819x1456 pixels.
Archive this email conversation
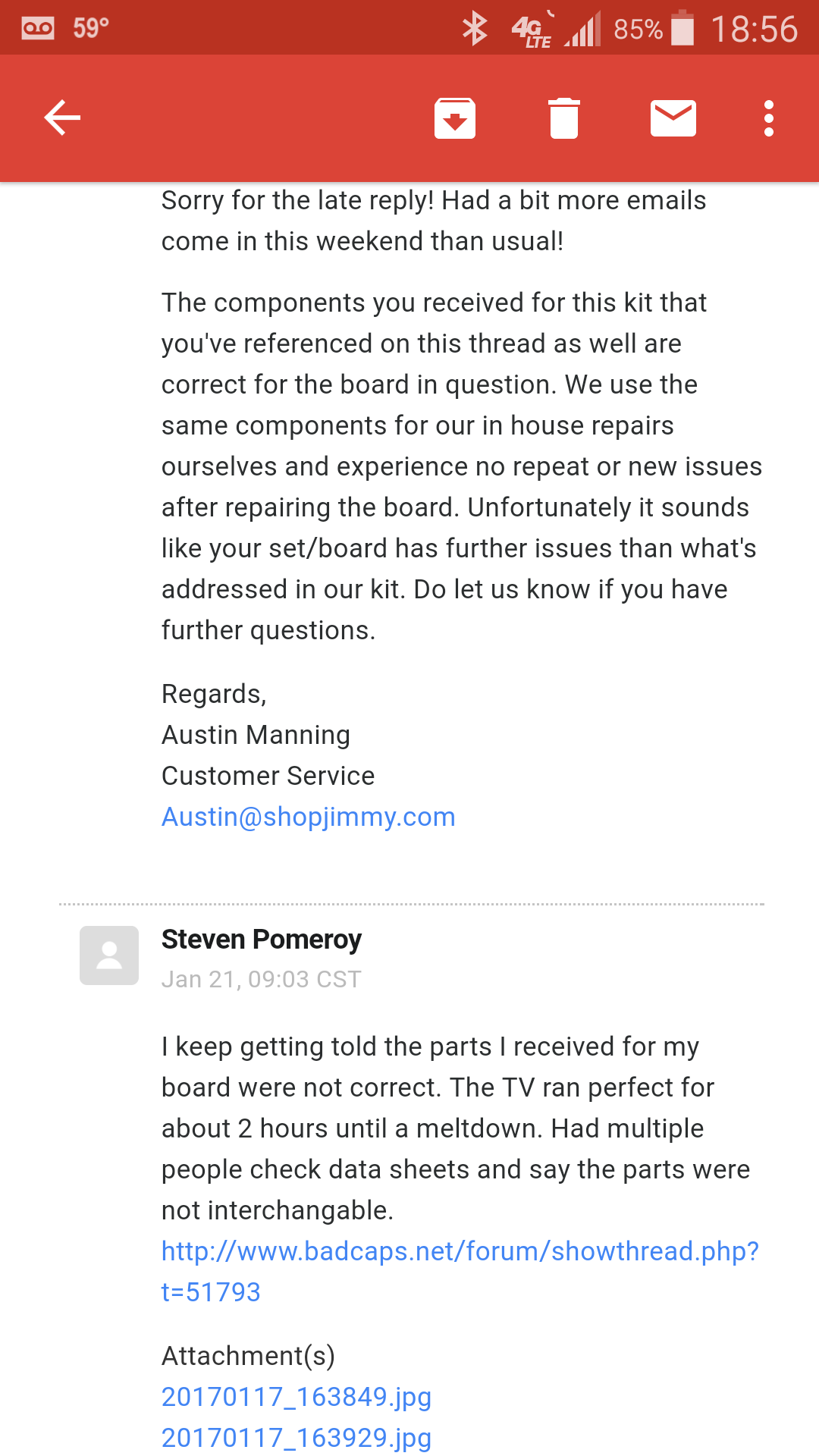coord(455,118)
